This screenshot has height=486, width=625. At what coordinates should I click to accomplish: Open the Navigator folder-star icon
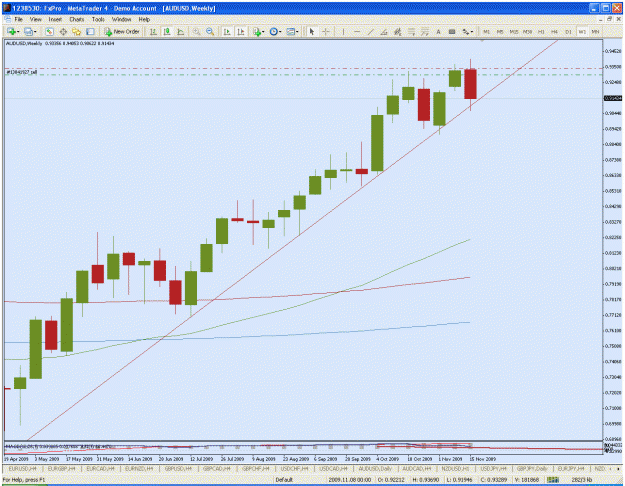tap(77, 31)
